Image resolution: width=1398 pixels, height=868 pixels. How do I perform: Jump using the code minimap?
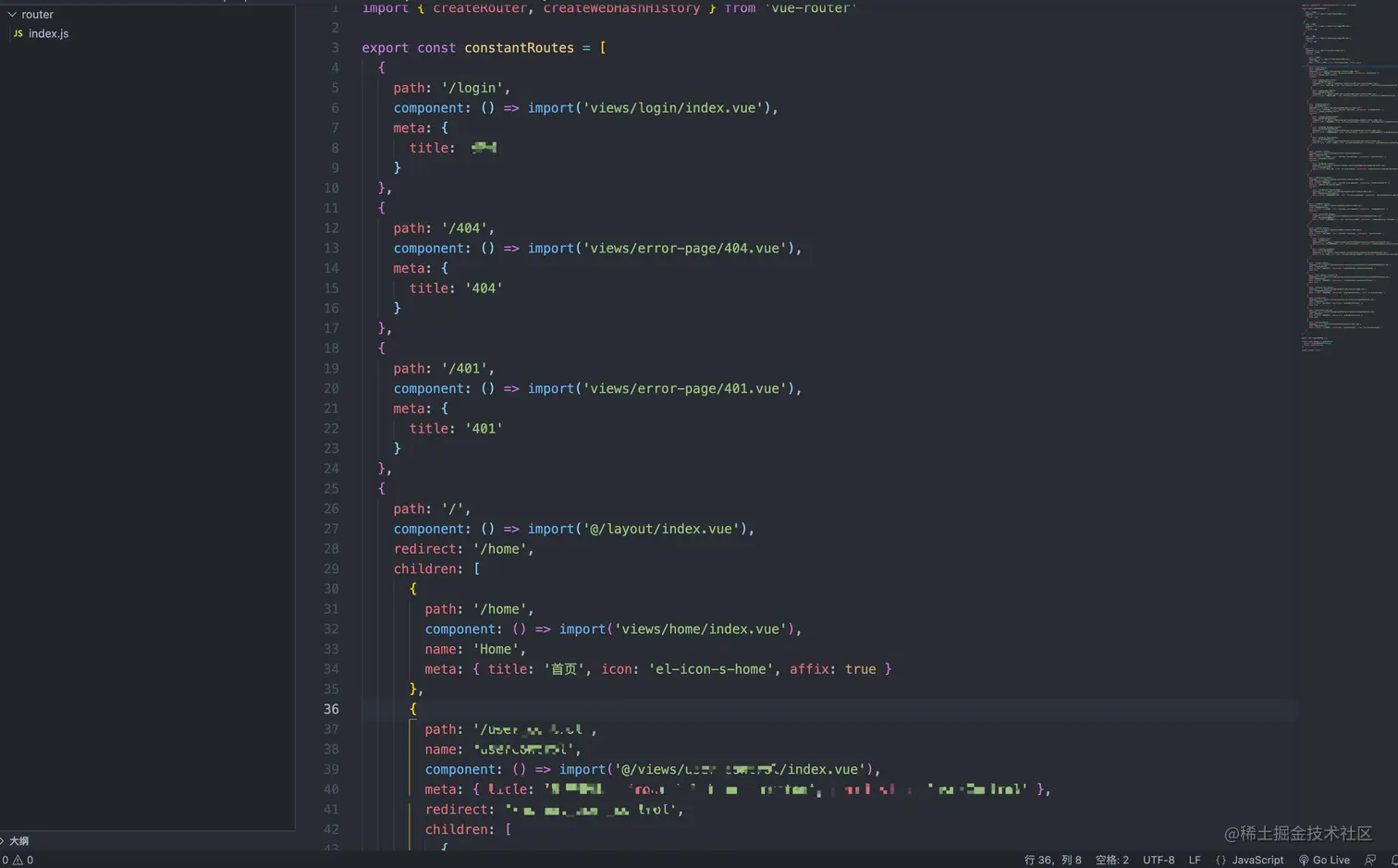1348,176
